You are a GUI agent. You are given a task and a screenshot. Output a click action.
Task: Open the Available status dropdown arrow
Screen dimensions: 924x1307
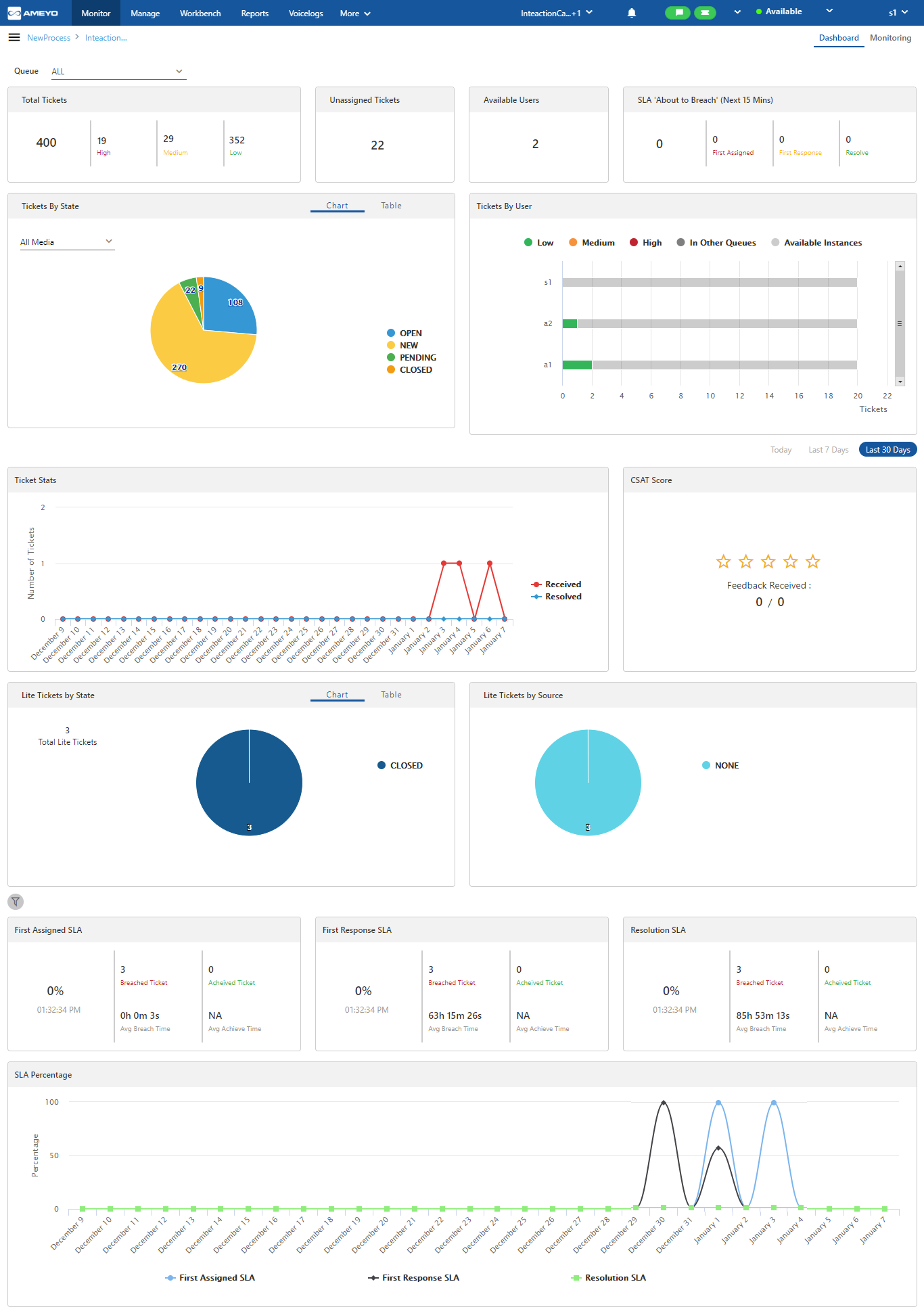coord(829,12)
